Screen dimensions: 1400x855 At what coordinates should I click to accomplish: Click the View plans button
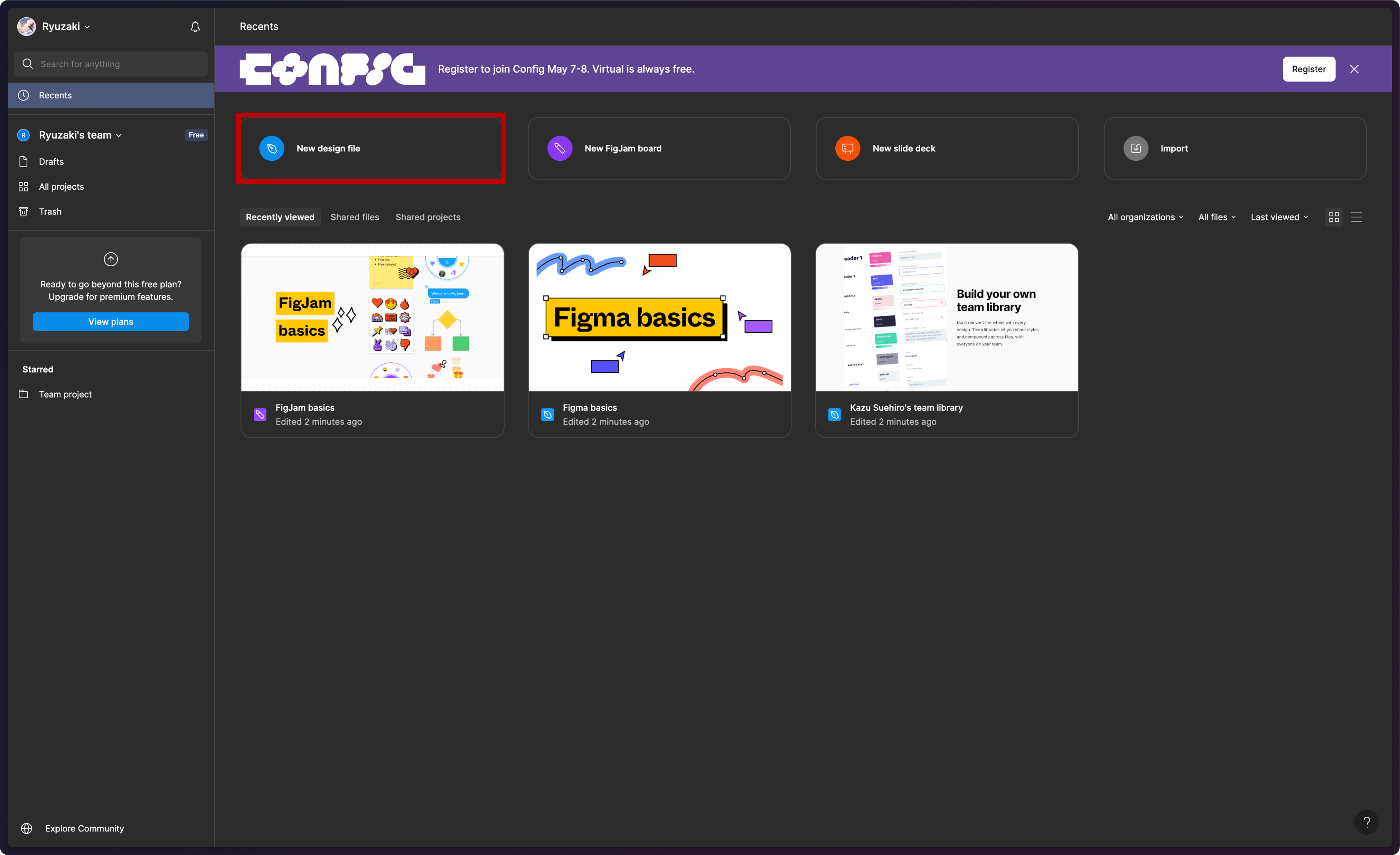click(111, 322)
